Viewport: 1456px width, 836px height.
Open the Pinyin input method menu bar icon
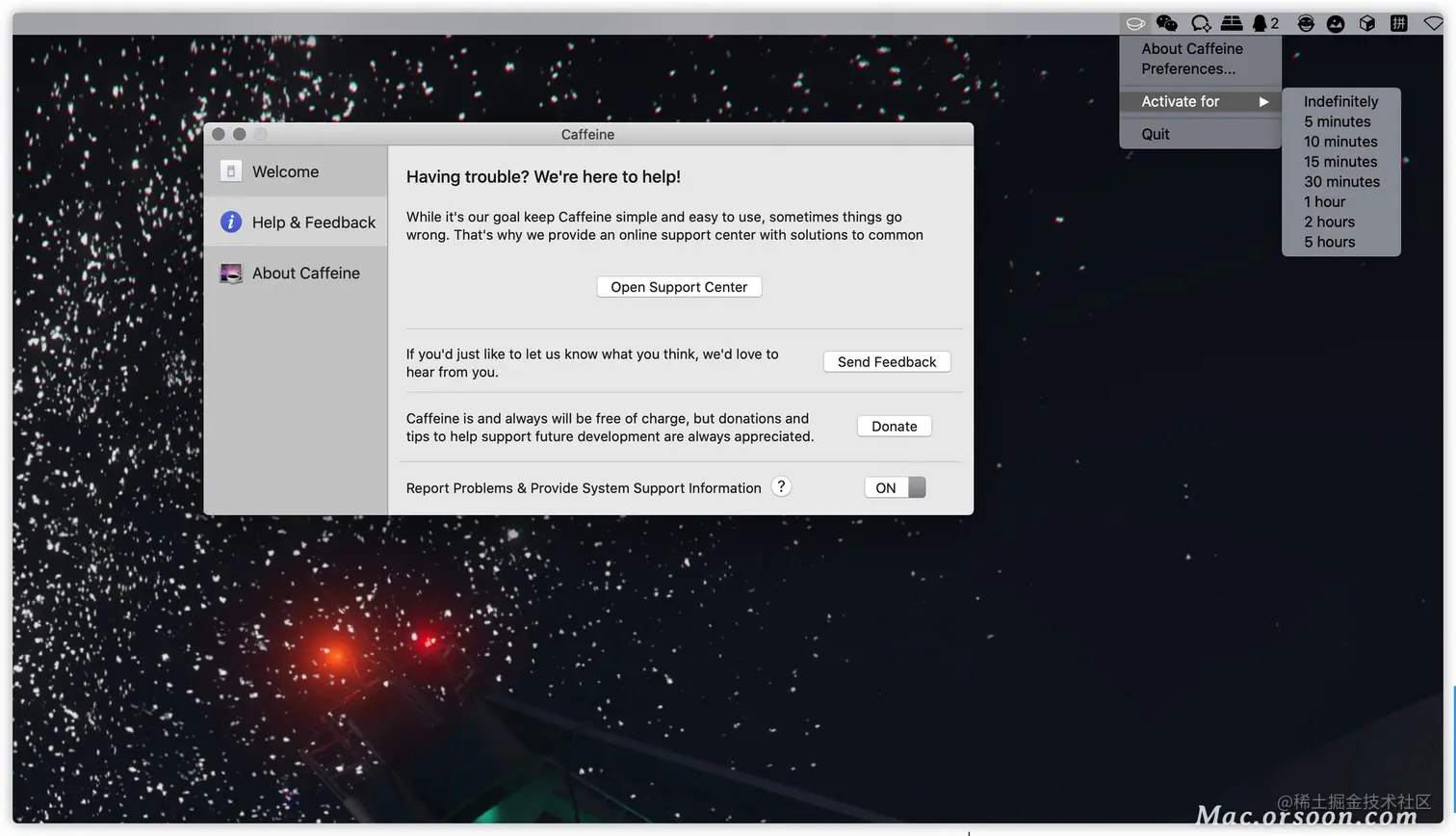point(1399,23)
